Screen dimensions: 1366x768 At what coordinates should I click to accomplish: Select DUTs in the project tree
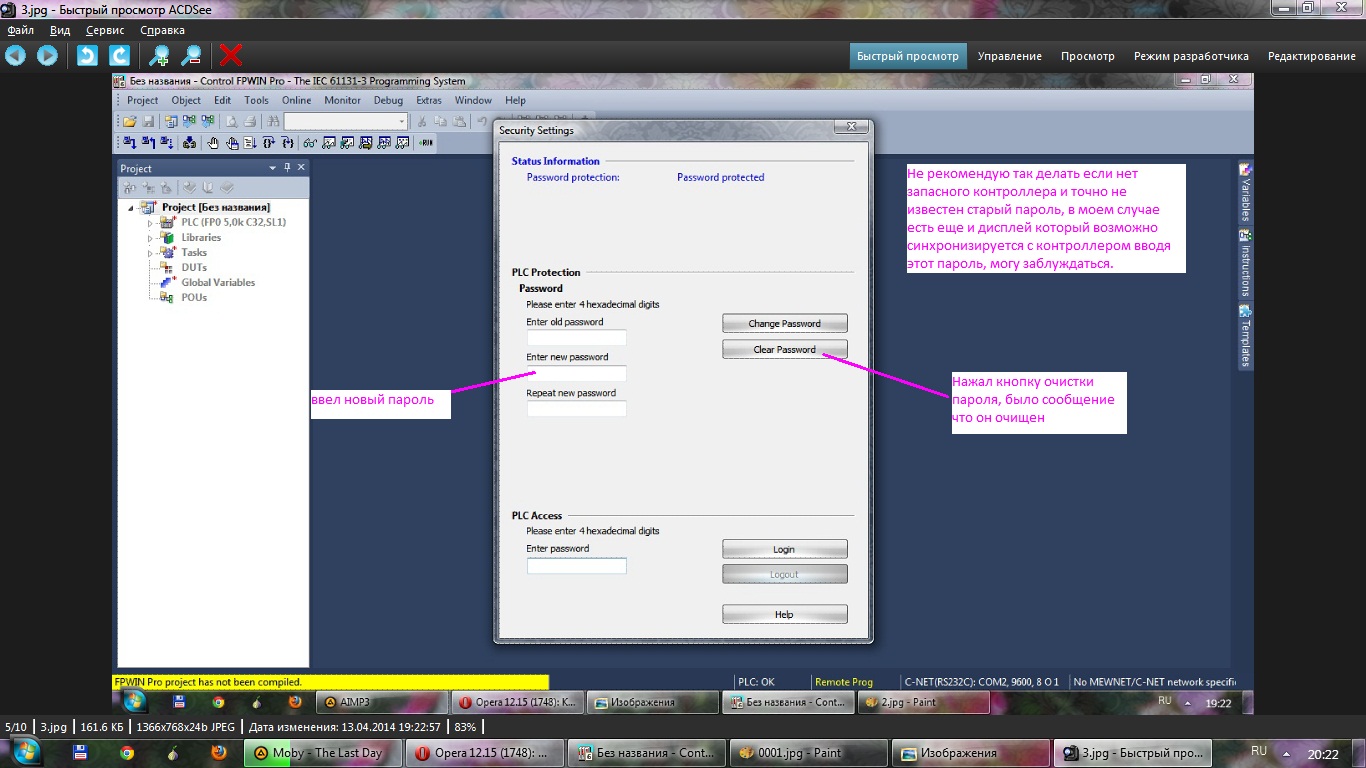point(194,267)
